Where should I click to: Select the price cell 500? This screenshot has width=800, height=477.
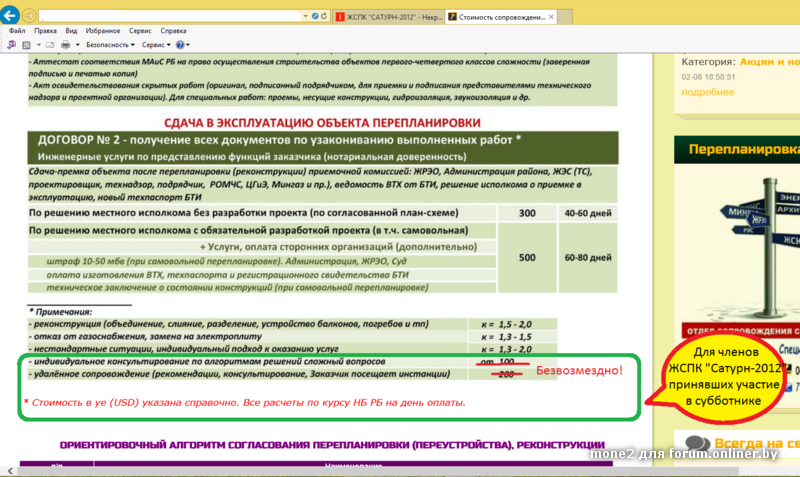point(527,258)
